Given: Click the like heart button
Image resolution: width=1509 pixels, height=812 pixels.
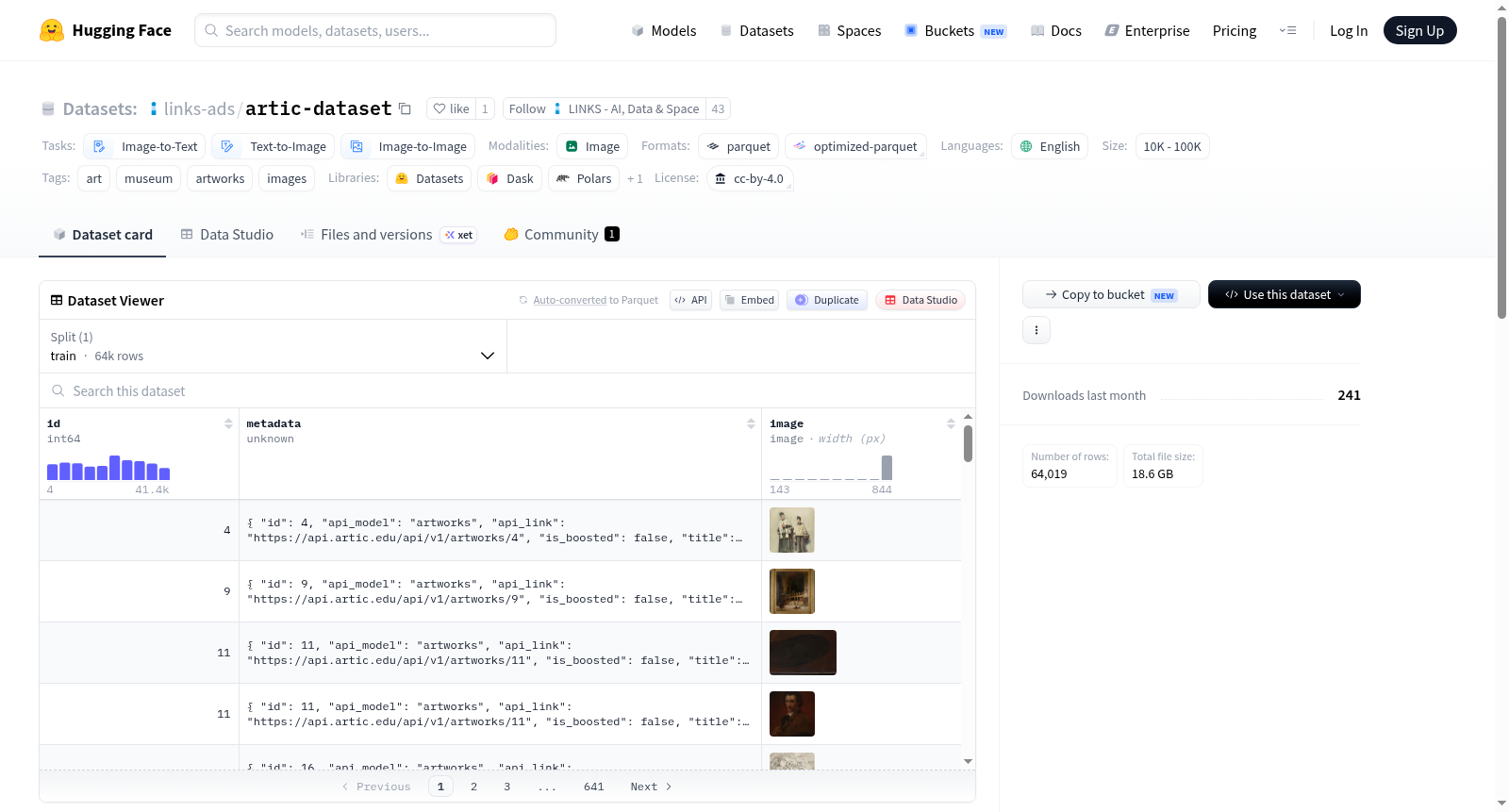Looking at the screenshot, I should point(451,108).
